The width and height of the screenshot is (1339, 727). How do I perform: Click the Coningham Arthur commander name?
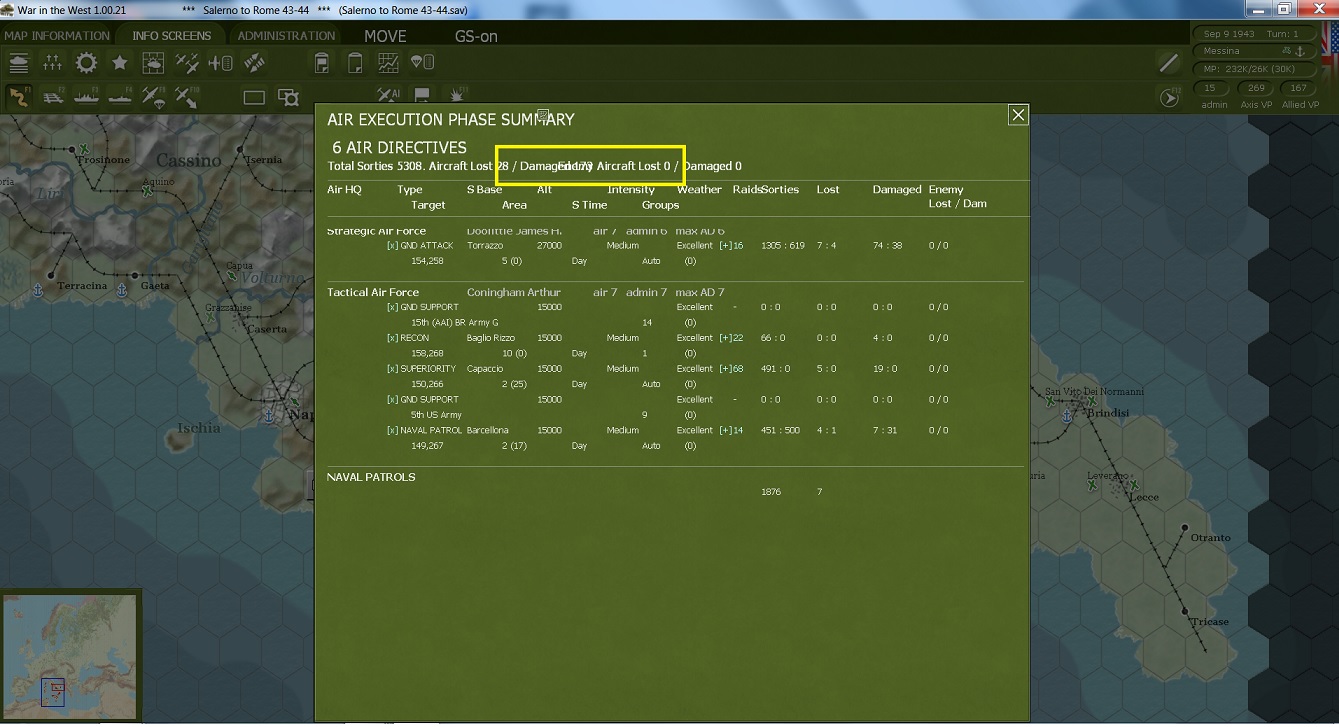point(514,292)
